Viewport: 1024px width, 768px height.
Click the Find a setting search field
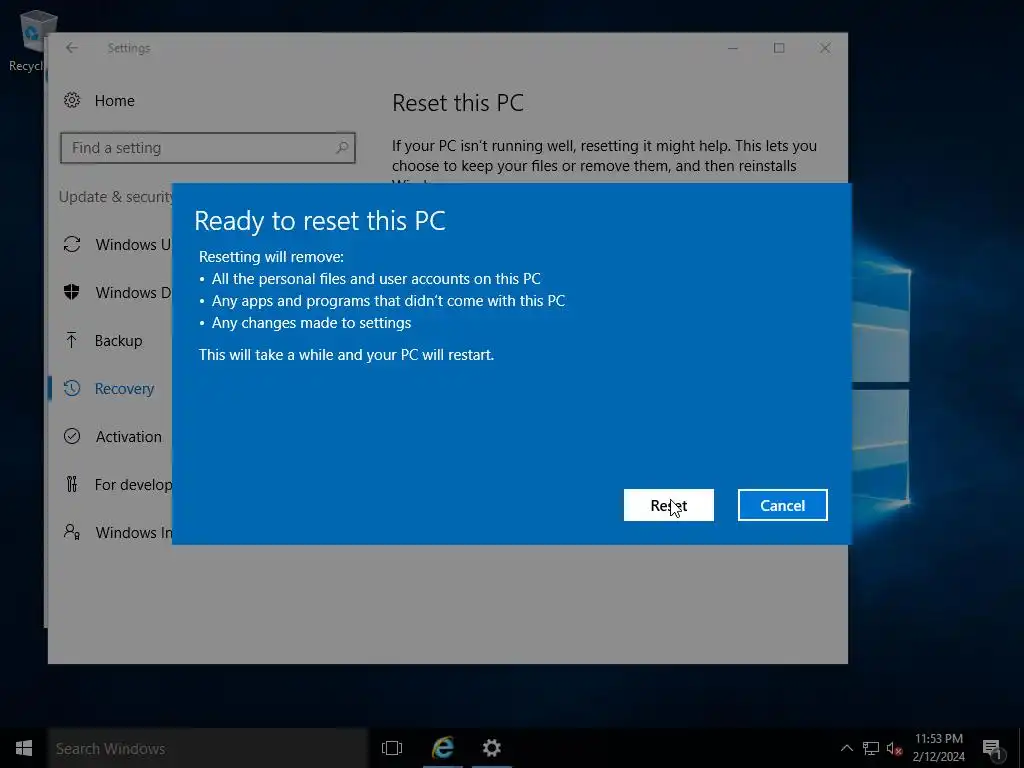click(x=208, y=148)
